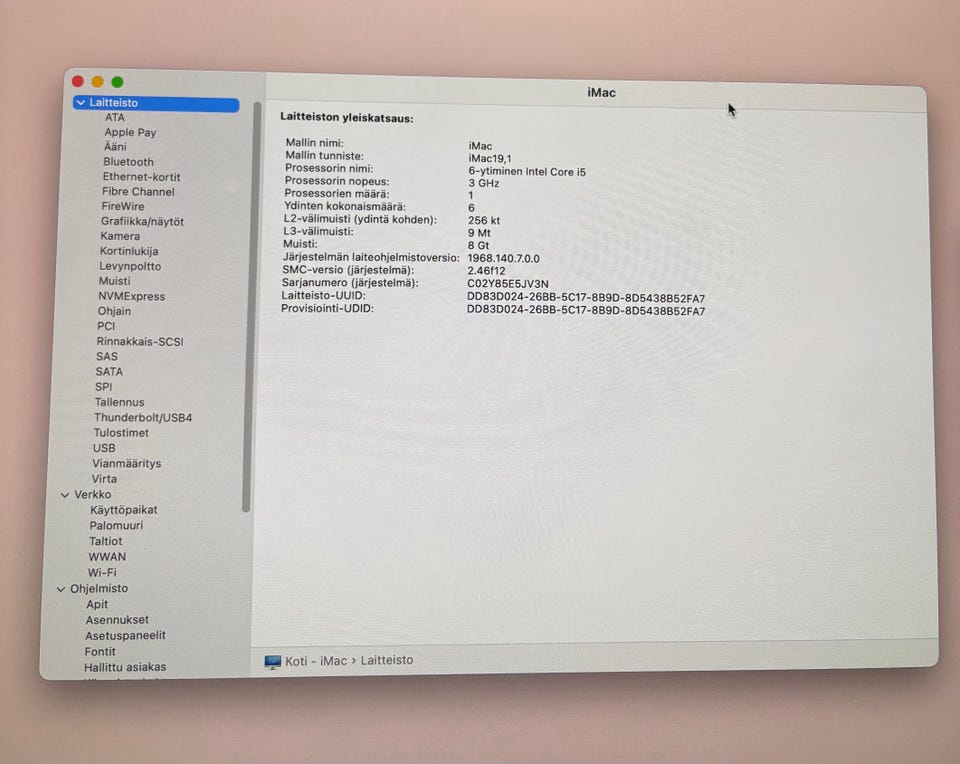This screenshot has height=764, width=960.
Task: Select WWAN in the sidebar
Action: 107,557
